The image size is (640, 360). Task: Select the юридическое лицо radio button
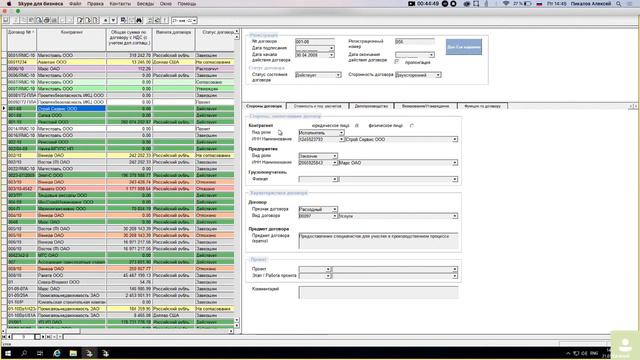point(357,126)
